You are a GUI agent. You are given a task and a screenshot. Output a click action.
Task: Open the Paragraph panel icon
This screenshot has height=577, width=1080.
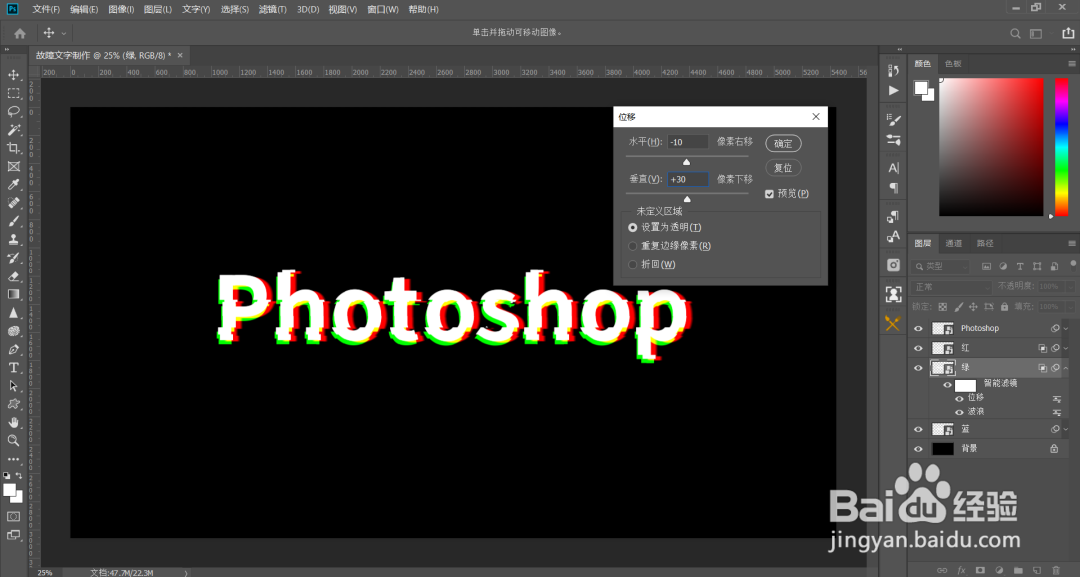point(893,188)
